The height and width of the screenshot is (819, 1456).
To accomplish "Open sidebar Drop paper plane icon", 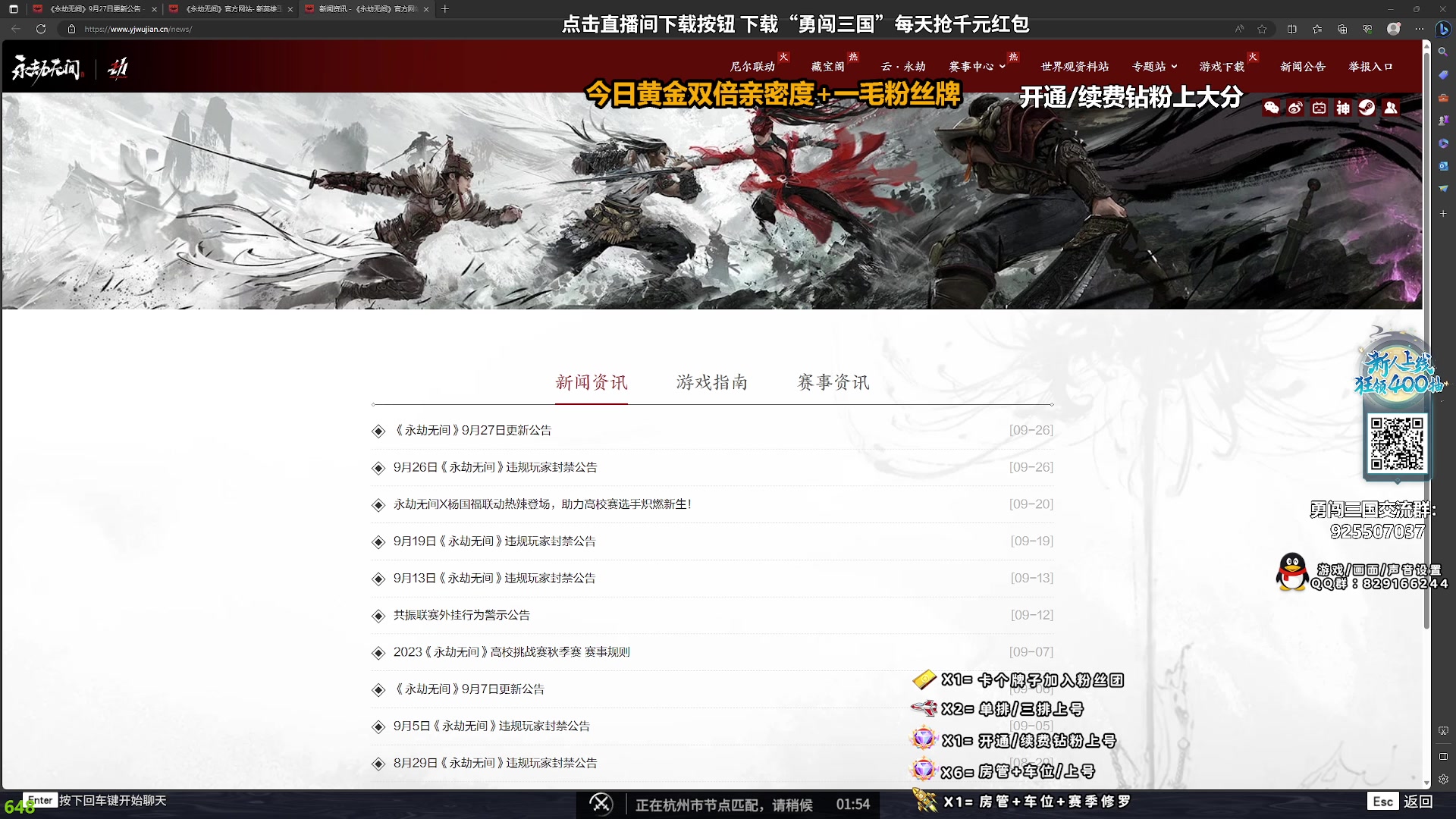I will pos(1444,188).
